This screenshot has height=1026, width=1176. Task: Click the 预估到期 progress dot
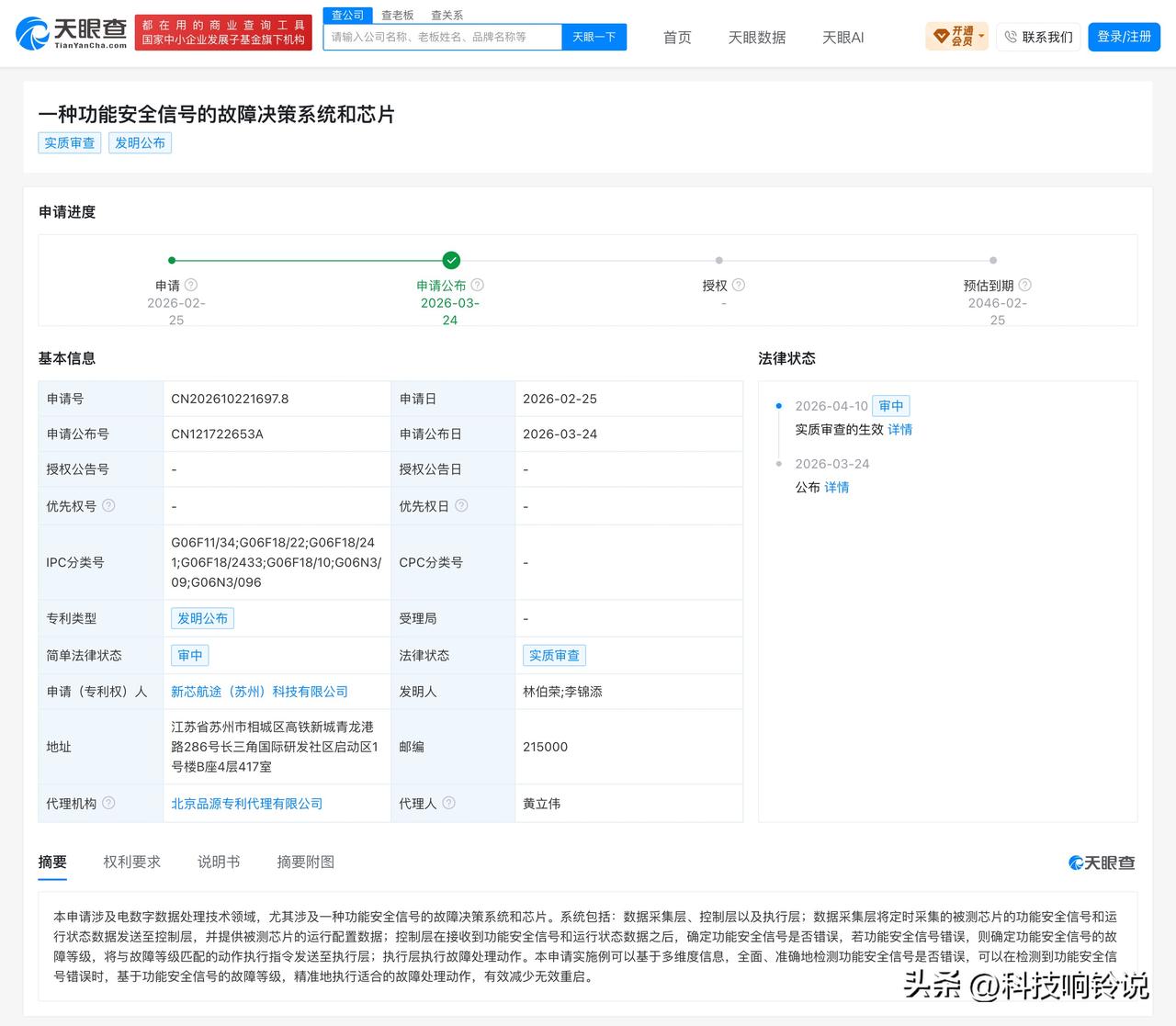click(993, 260)
